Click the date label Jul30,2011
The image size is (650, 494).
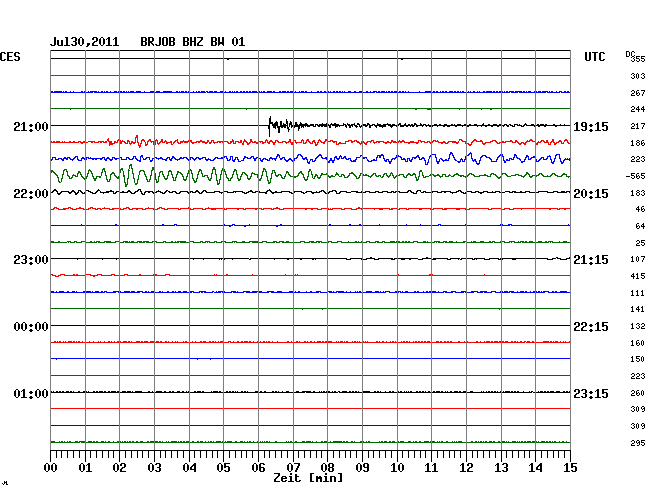point(85,42)
